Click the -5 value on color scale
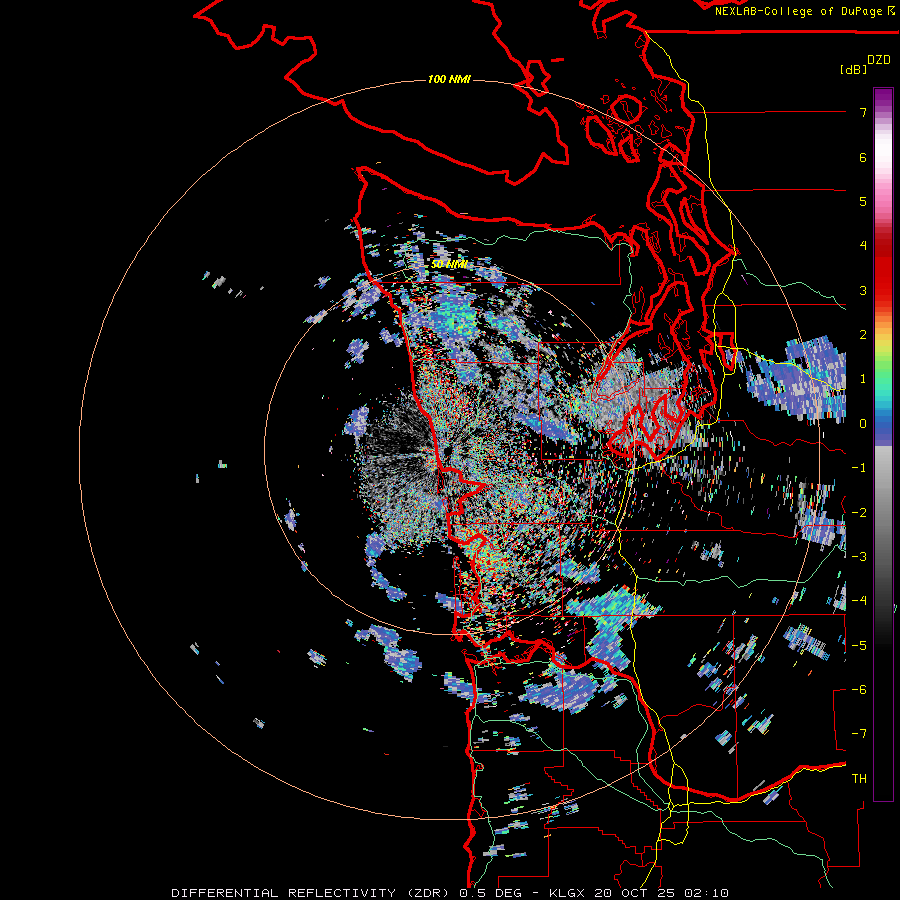Screen dimensions: 900x900 click(859, 645)
